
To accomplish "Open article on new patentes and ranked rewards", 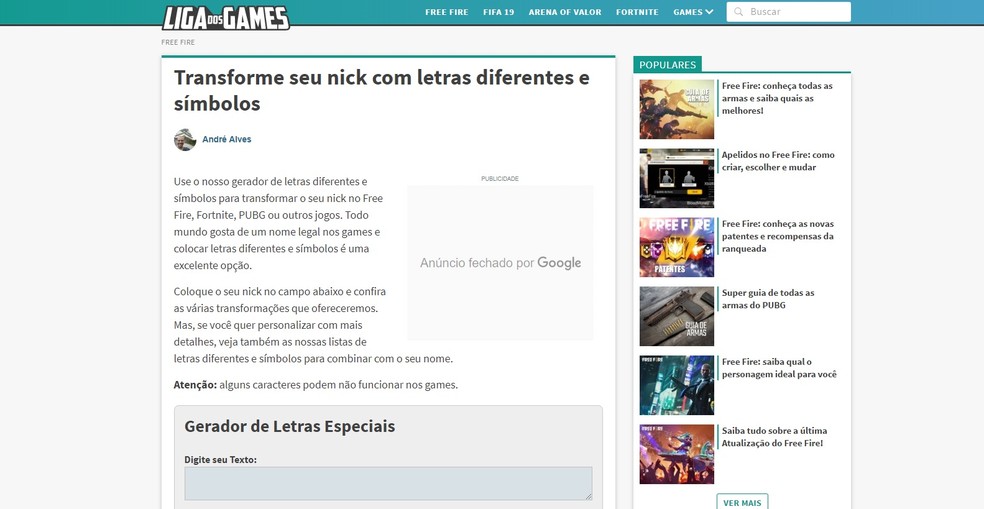I will tap(778, 236).
